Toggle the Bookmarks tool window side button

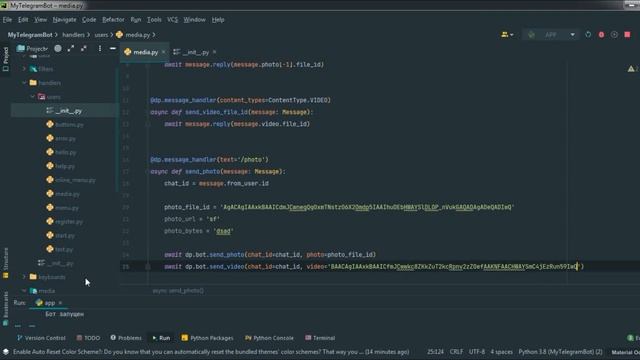(x=5, y=308)
